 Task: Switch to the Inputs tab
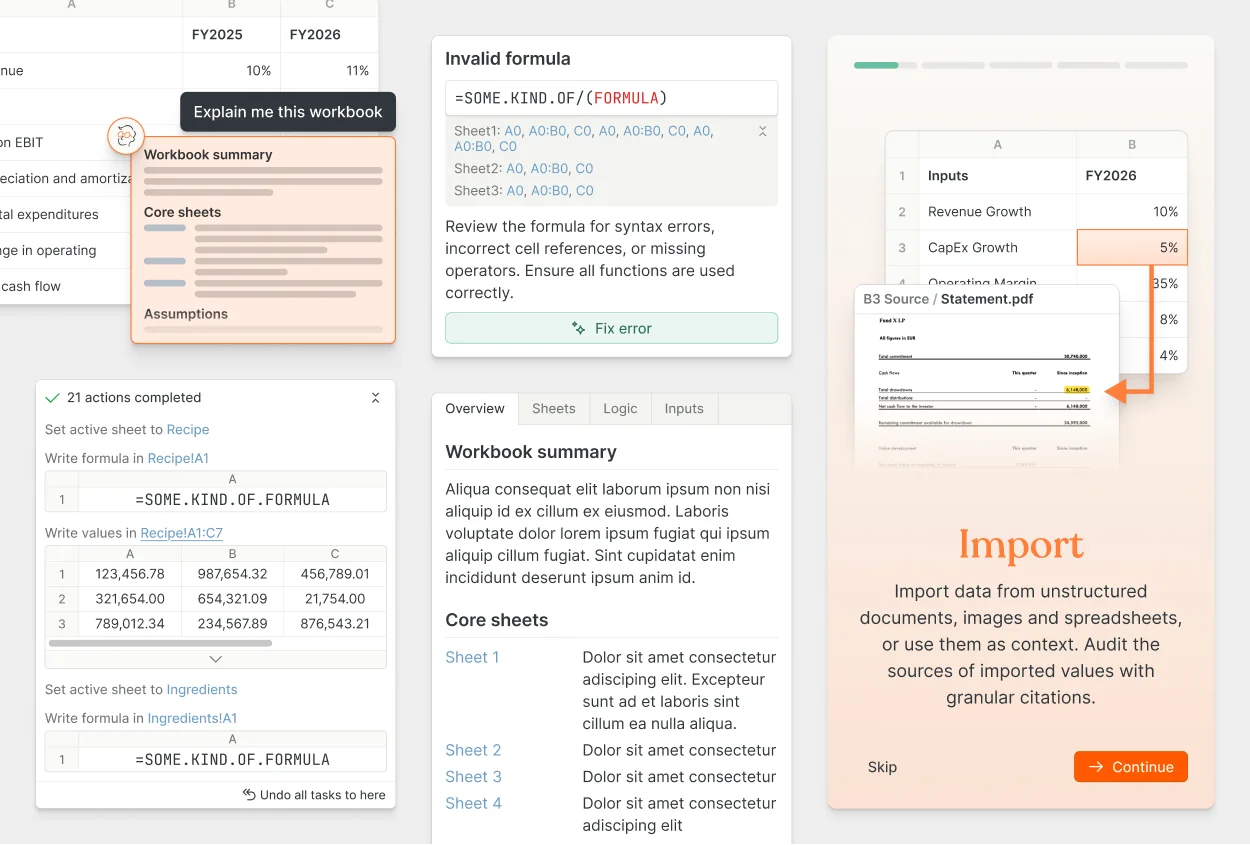click(684, 409)
